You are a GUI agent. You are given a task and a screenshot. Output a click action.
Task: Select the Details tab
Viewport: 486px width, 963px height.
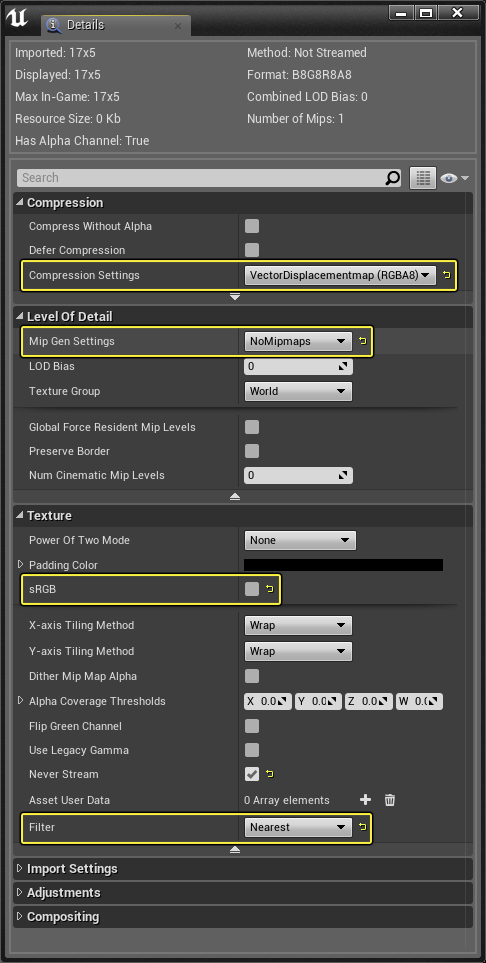[x=85, y=25]
